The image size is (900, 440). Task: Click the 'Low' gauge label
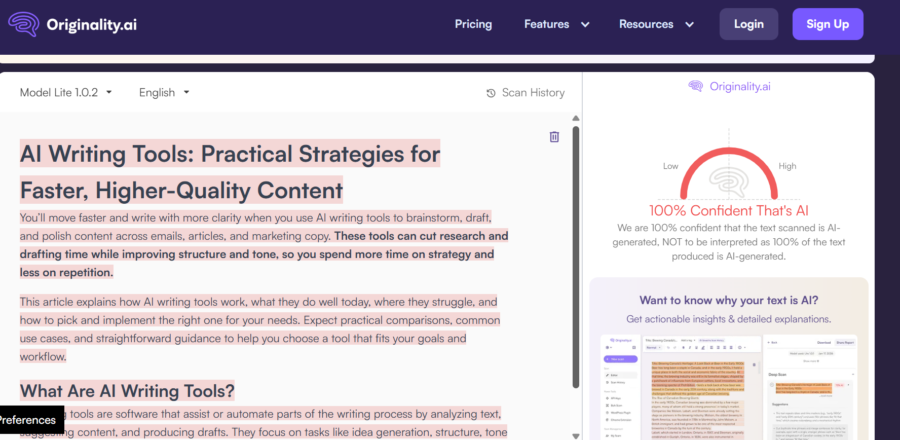pos(670,166)
